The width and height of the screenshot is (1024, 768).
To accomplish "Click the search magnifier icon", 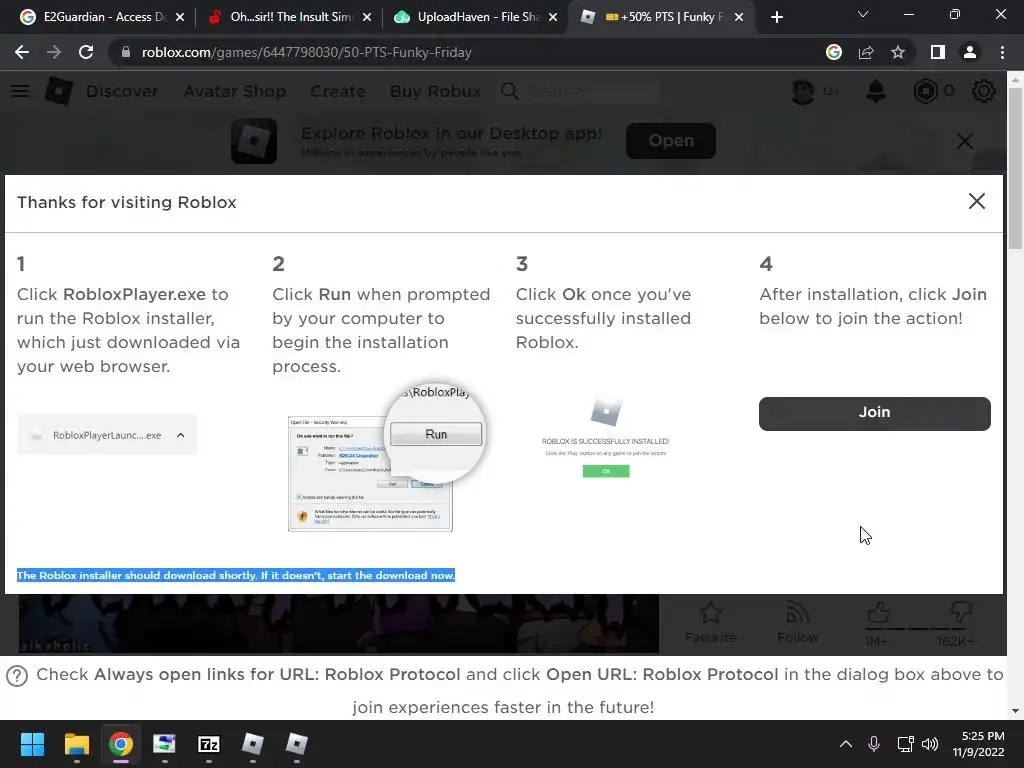I will 510,91.
